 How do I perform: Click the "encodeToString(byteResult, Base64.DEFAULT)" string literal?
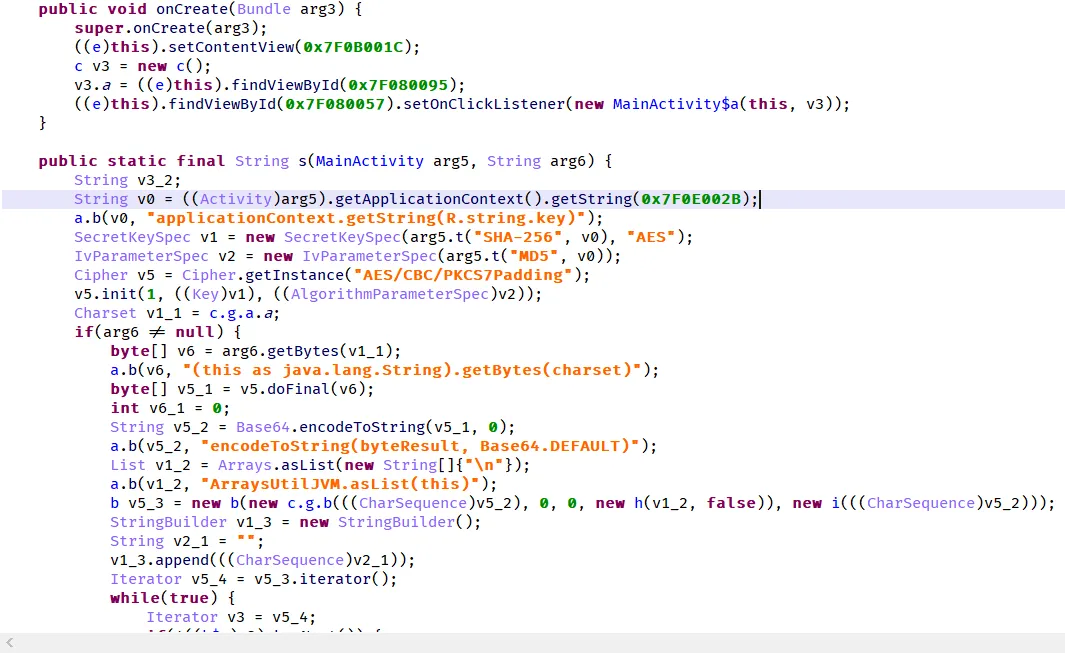tap(420, 446)
